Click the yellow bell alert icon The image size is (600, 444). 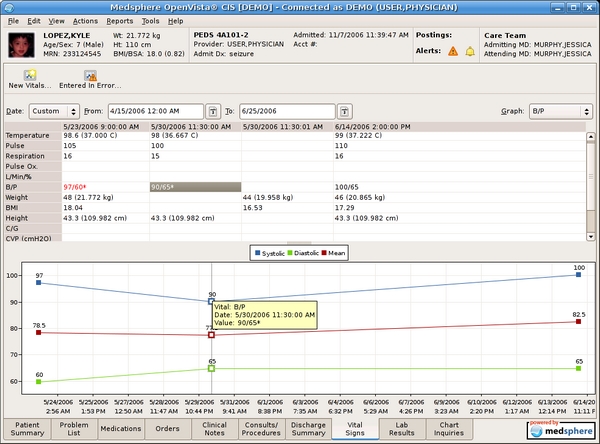(470, 51)
